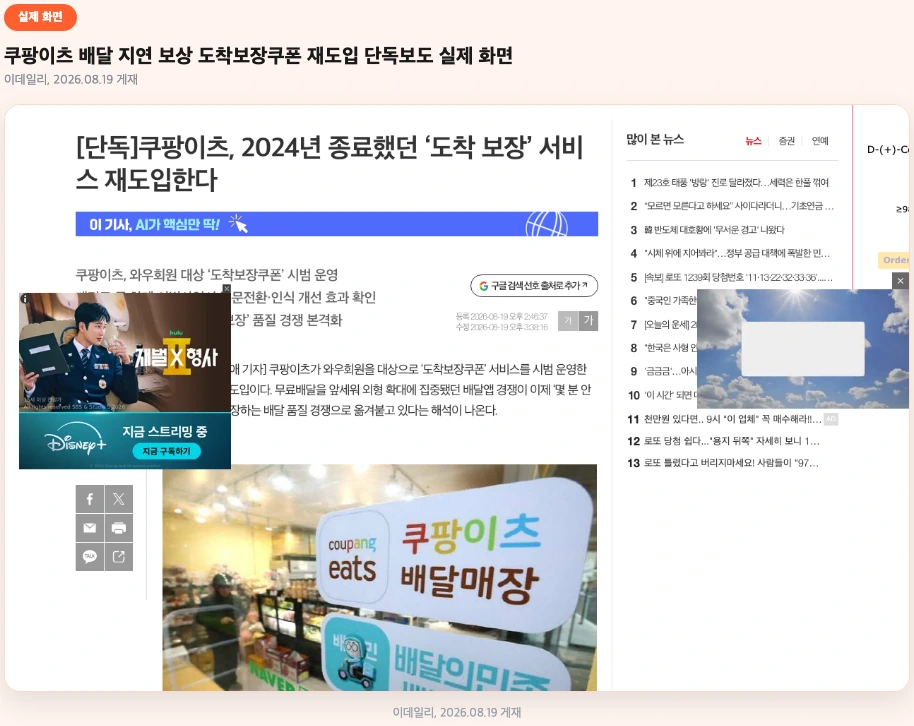Click the Coupang Eats storefront article photo
Image resolution: width=914 pixels, height=726 pixels.
click(x=379, y=577)
